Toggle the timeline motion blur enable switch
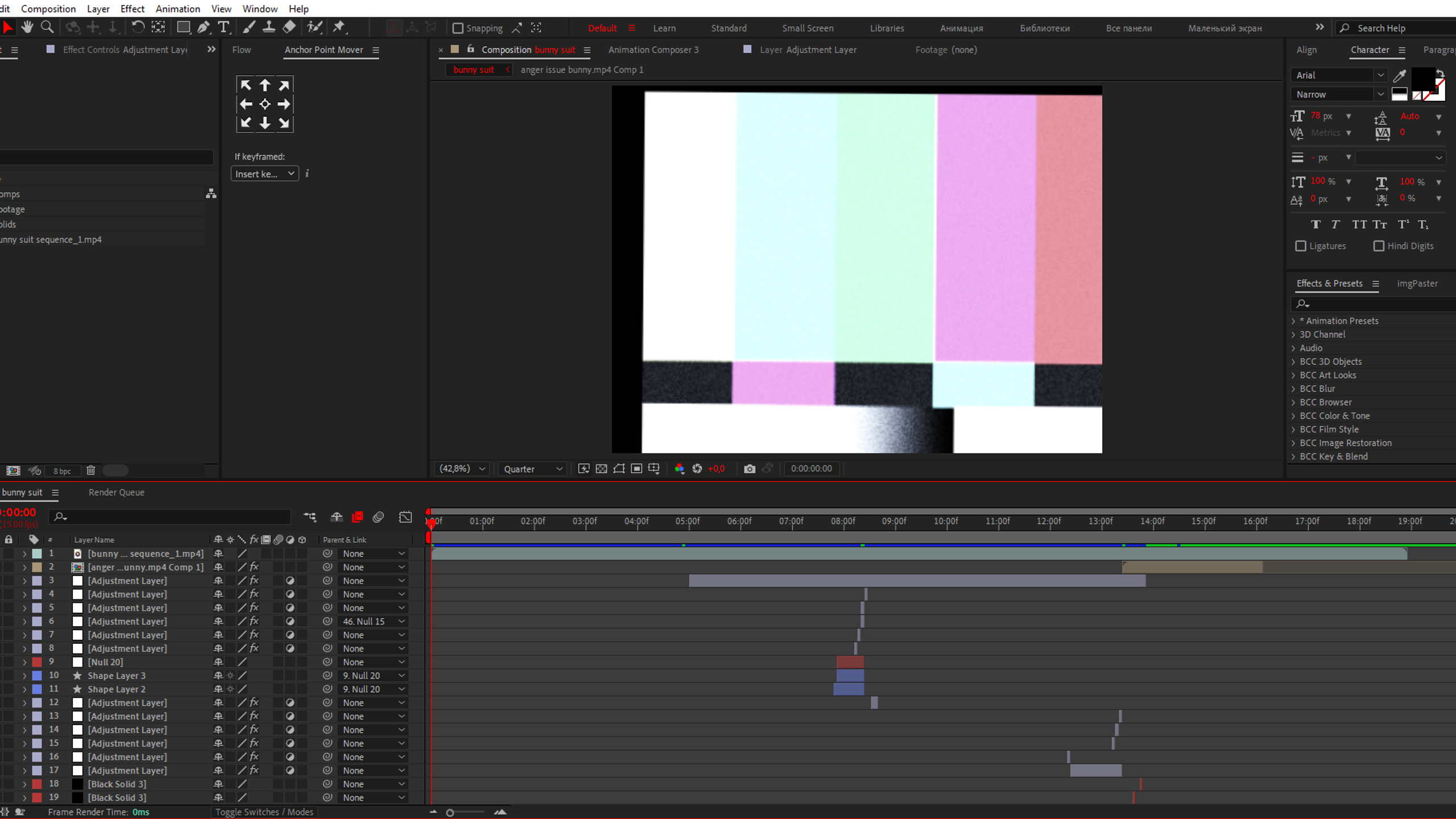Screen dimensions: 1456x819 click(x=378, y=517)
